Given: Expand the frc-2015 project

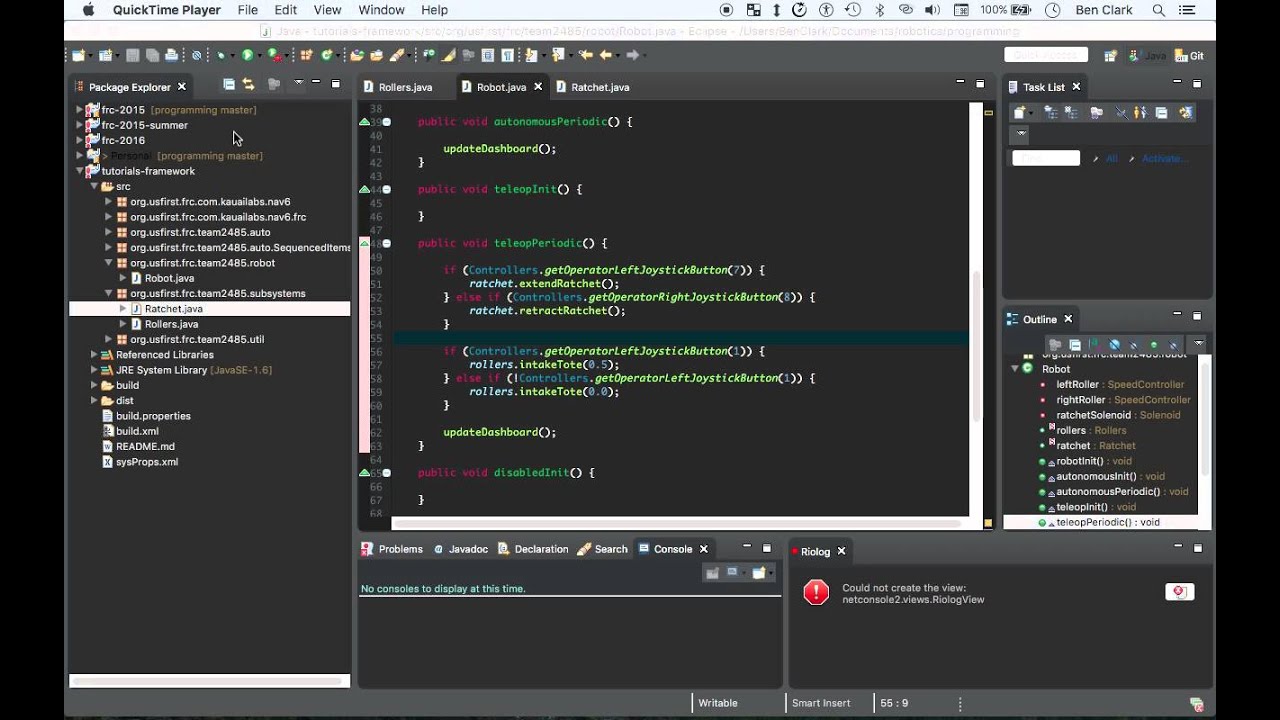Looking at the screenshot, I should pos(80,110).
